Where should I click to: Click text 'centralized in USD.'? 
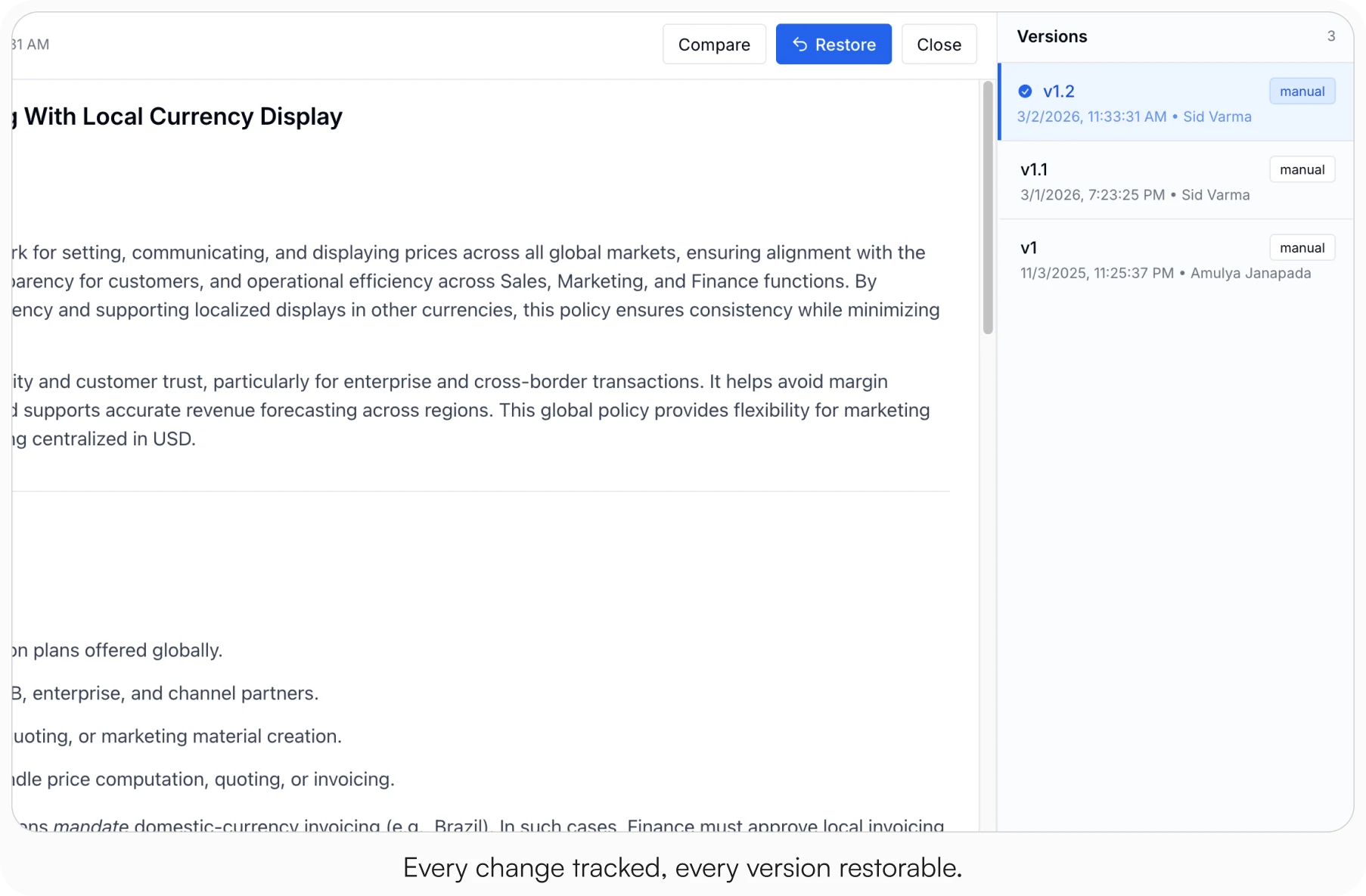tap(113, 439)
